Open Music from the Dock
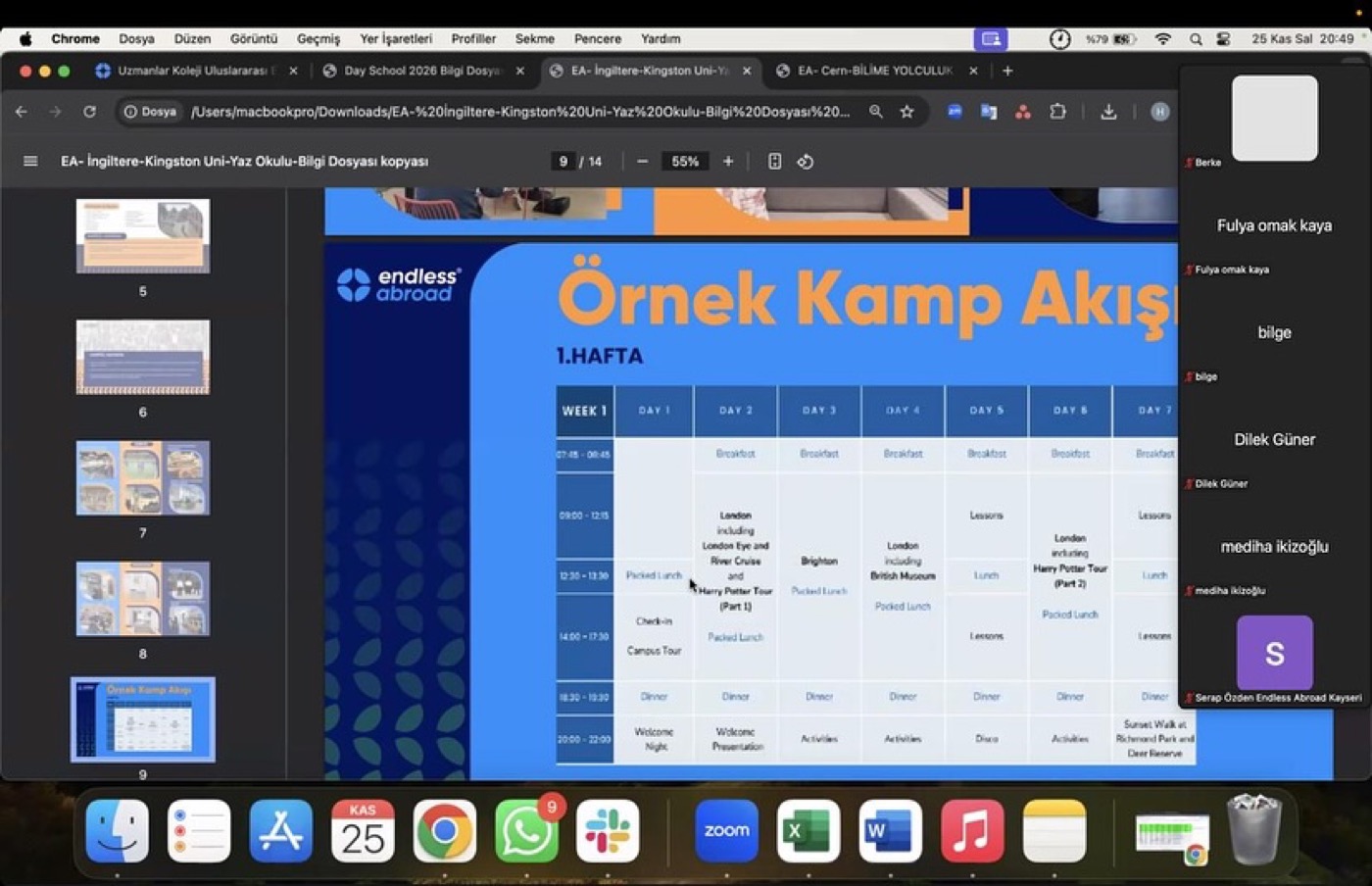The width and height of the screenshot is (1372, 886). [972, 831]
